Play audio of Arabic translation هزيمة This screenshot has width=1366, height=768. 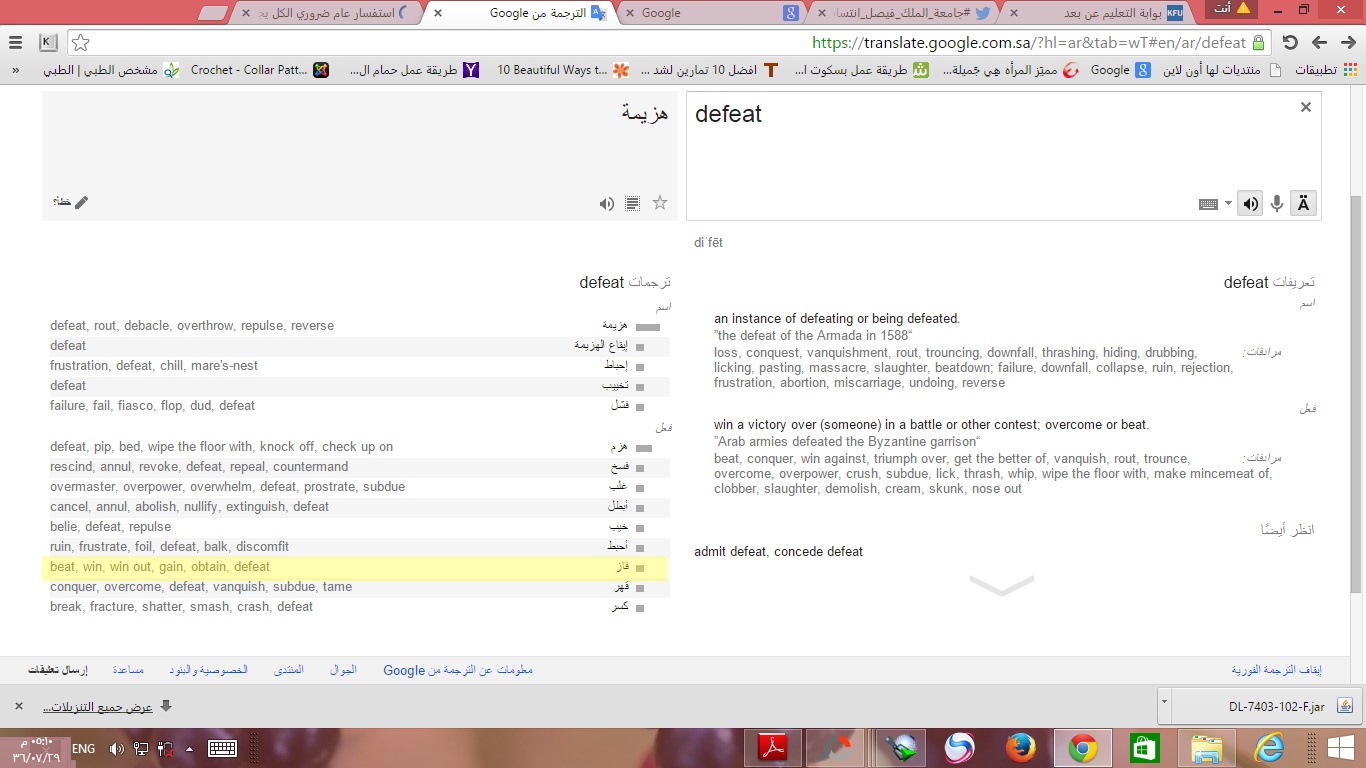click(606, 204)
